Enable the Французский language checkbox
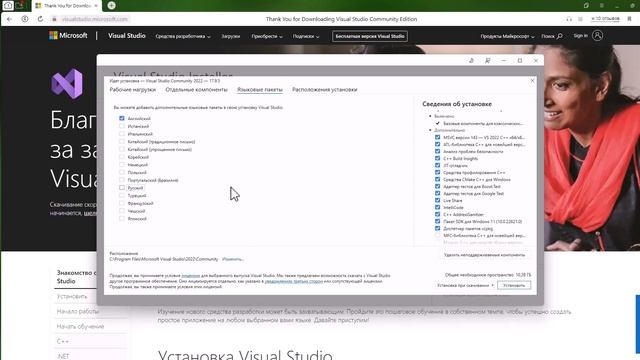This screenshot has width=640, height=360. 122,203
